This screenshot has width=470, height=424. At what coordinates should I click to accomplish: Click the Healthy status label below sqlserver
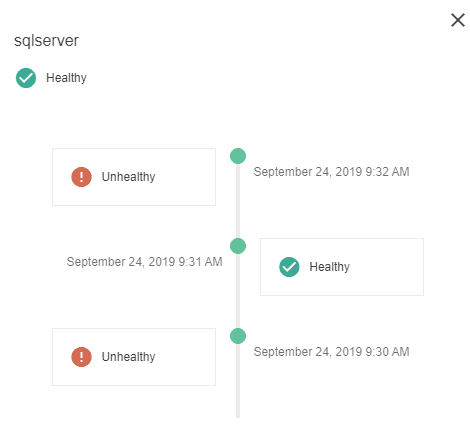(66, 78)
